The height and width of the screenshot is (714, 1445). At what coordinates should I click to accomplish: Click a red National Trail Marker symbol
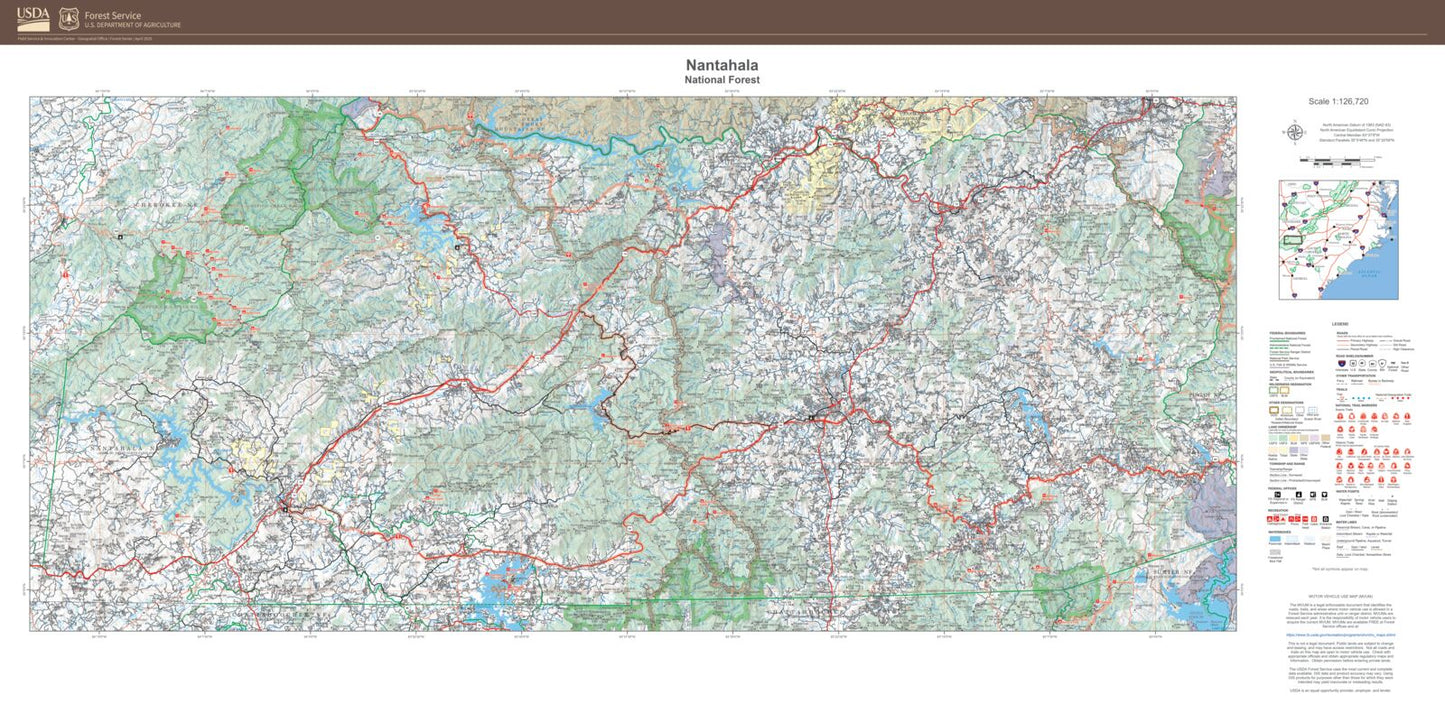click(x=1341, y=415)
